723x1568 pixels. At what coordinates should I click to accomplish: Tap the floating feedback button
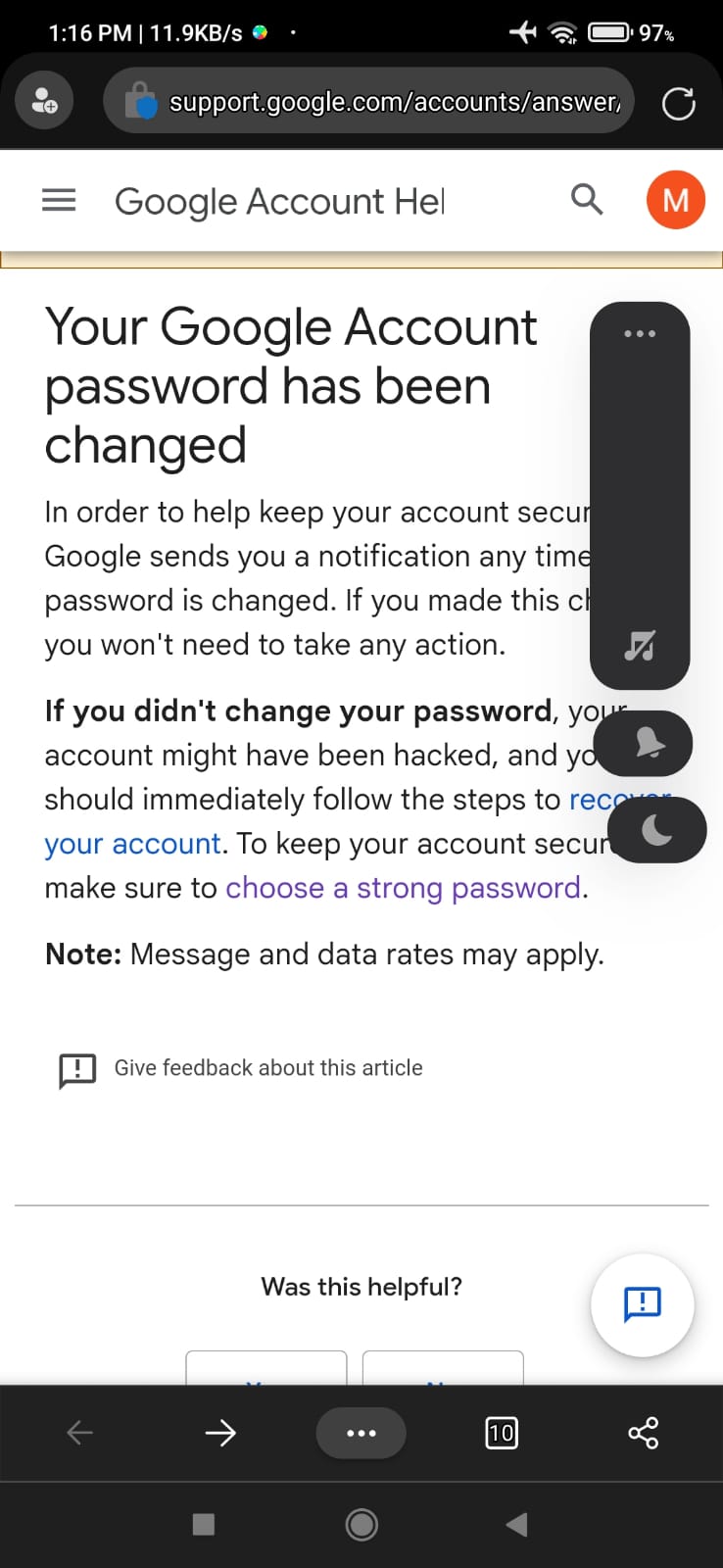(x=642, y=1304)
